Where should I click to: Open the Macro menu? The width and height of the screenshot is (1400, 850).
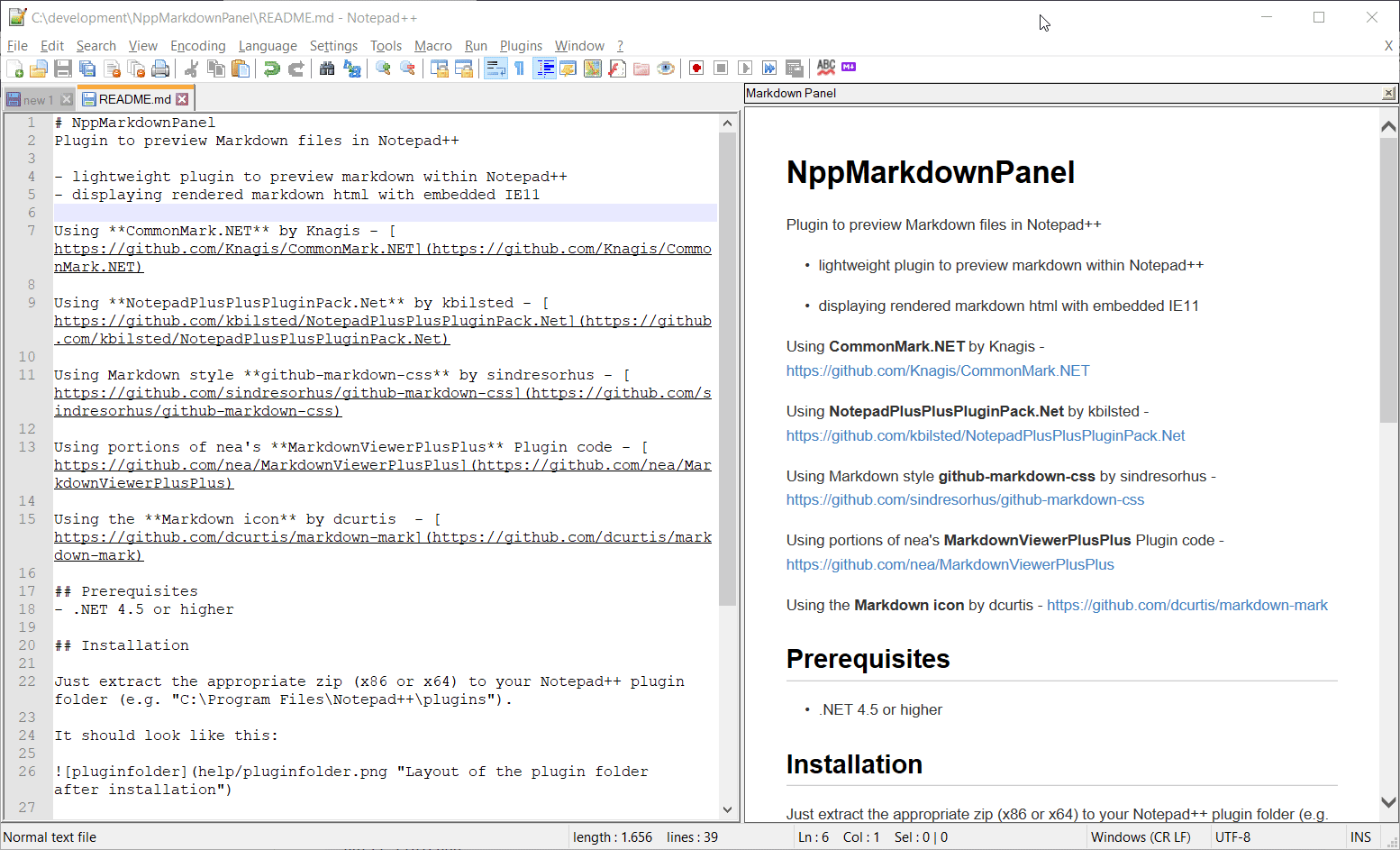433,46
